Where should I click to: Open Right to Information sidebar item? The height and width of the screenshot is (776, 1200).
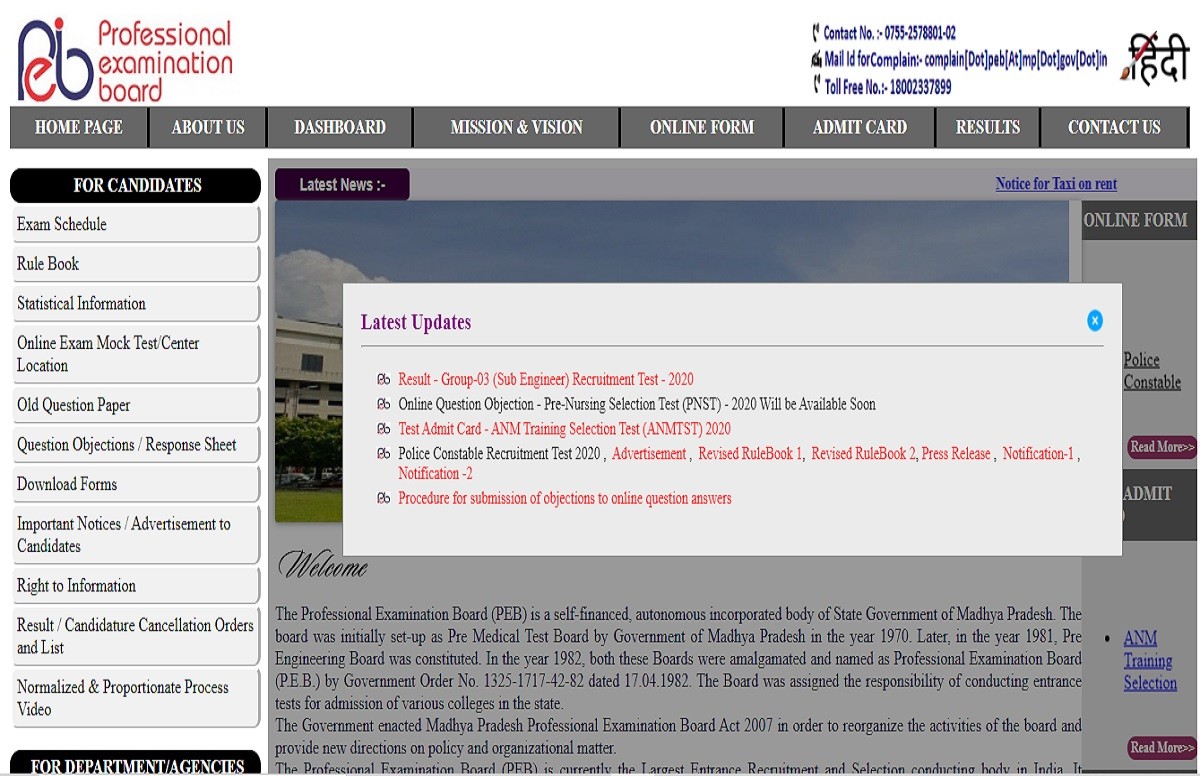coord(76,586)
